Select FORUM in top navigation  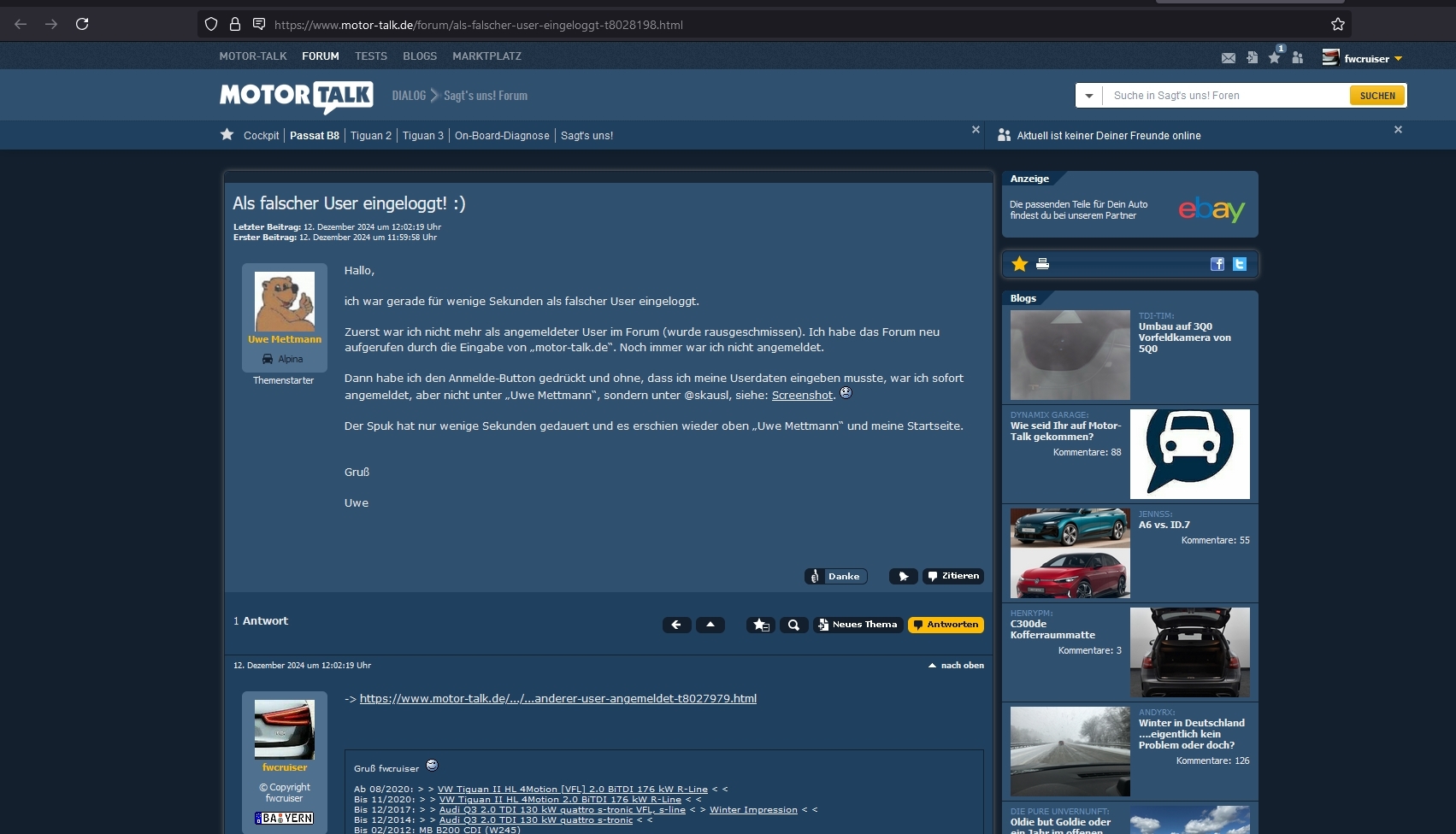321,56
